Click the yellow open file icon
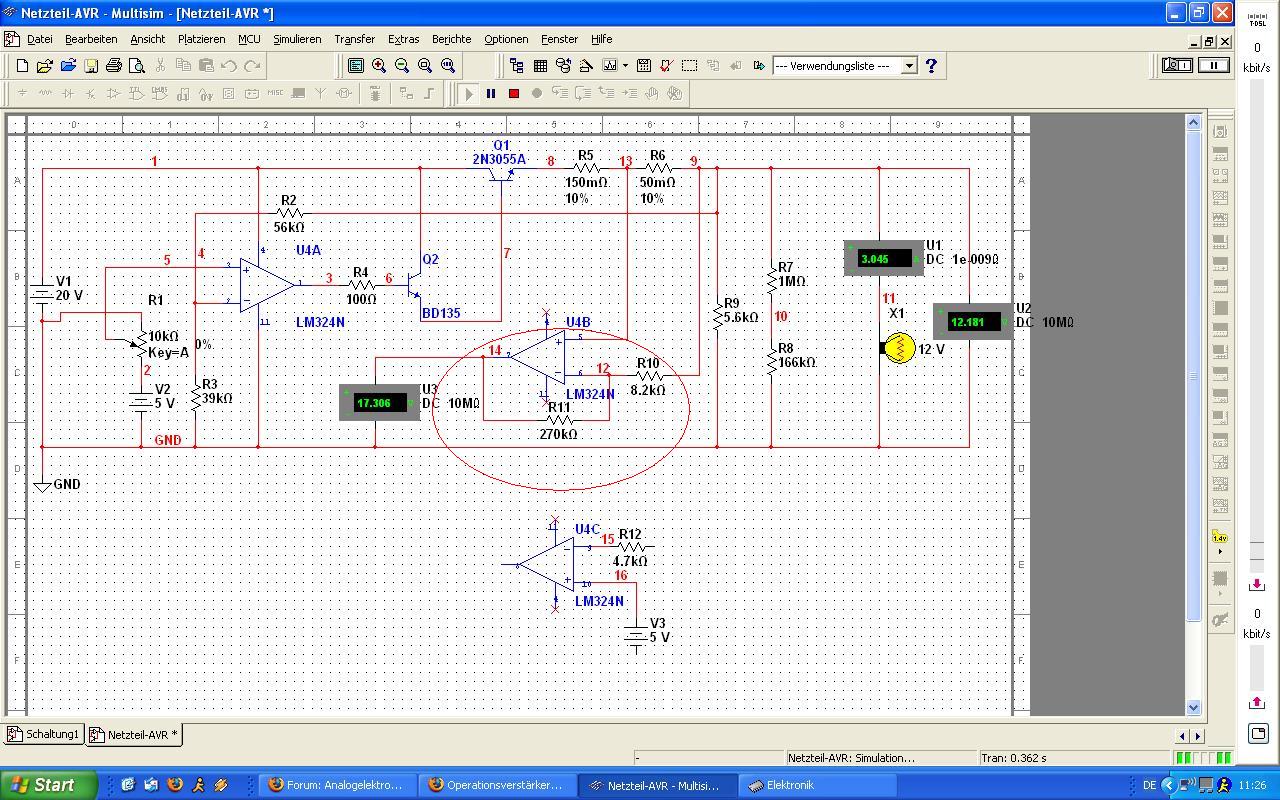 (45, 66)
